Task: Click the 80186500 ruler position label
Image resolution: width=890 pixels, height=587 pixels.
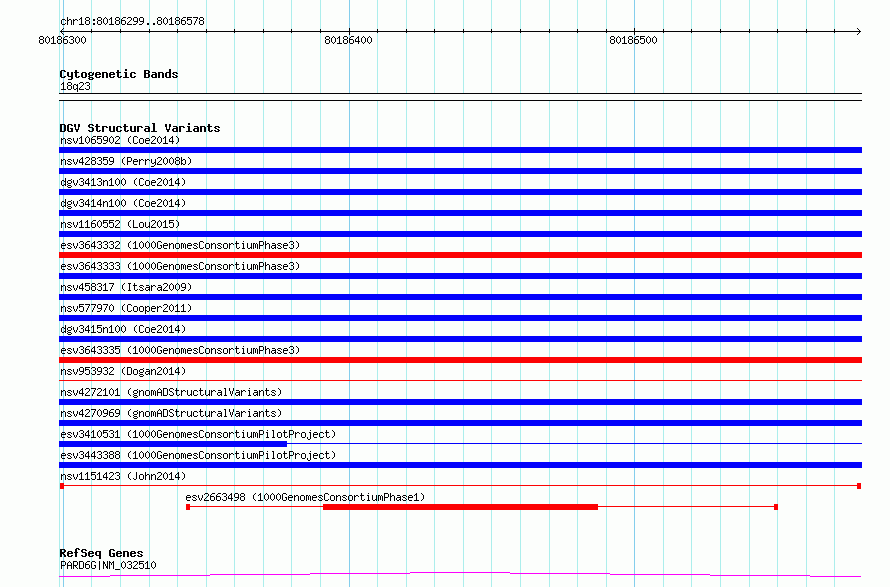Action: click(633, 40)
